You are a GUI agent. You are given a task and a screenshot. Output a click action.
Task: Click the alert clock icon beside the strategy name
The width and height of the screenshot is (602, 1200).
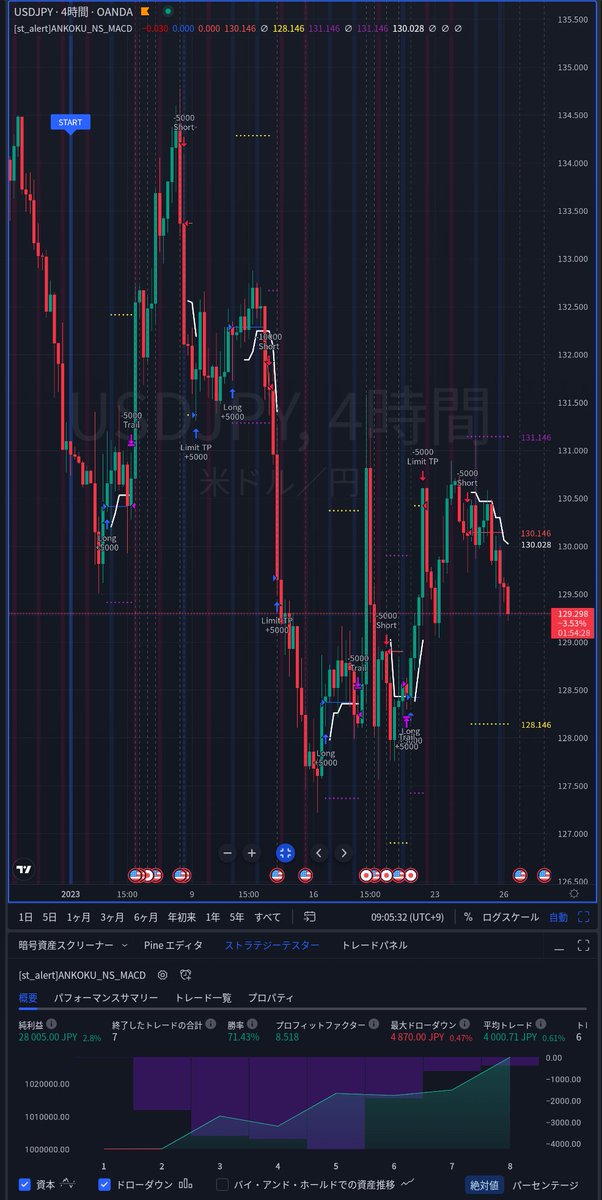click(184, 974)
